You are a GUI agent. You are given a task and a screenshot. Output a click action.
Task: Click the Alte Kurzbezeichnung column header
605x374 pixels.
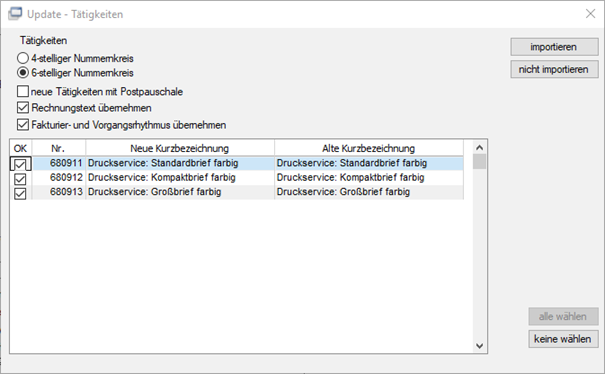[368, 148]
